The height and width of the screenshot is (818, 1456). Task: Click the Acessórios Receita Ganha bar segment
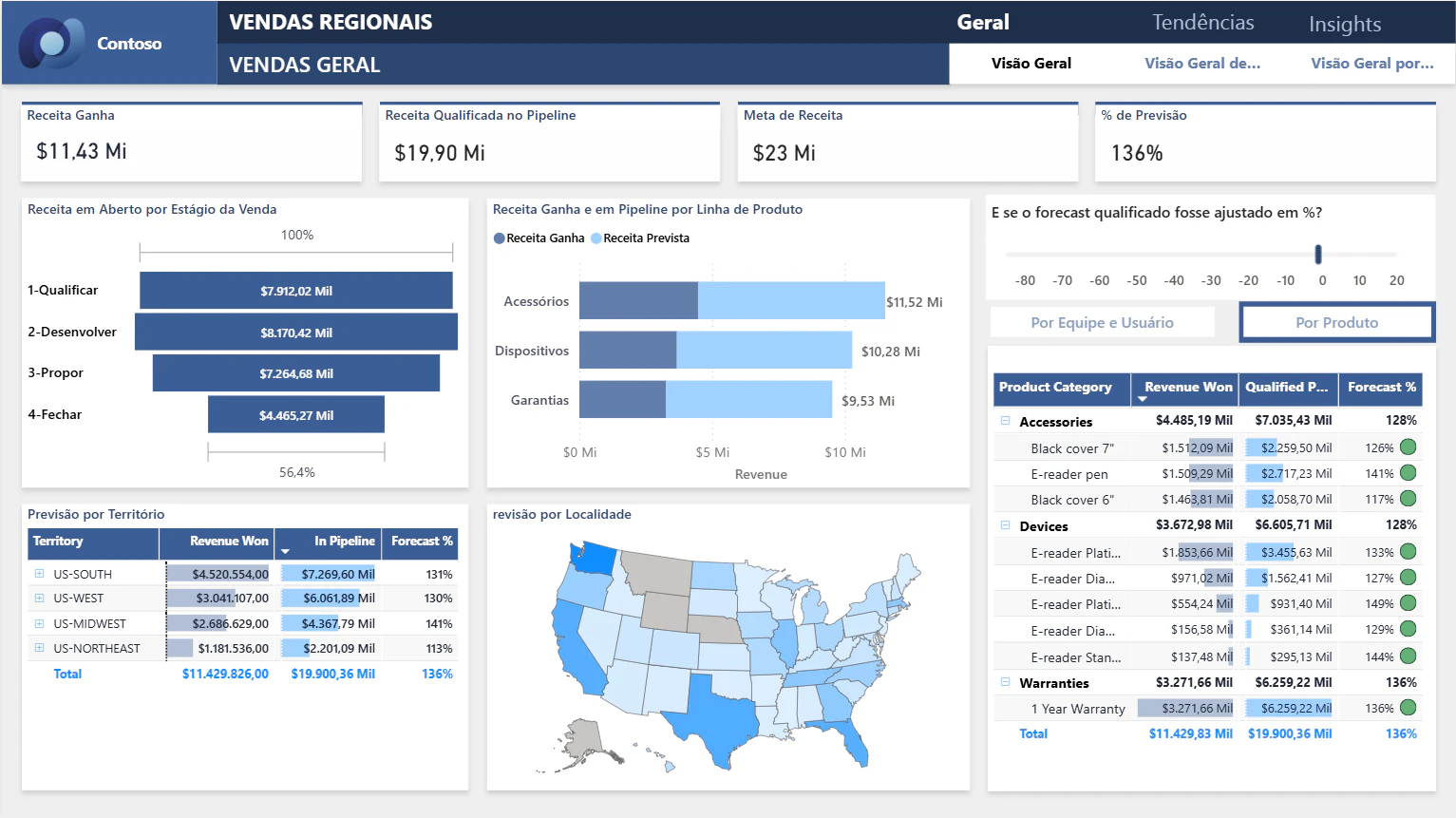(x=638, y=300)
